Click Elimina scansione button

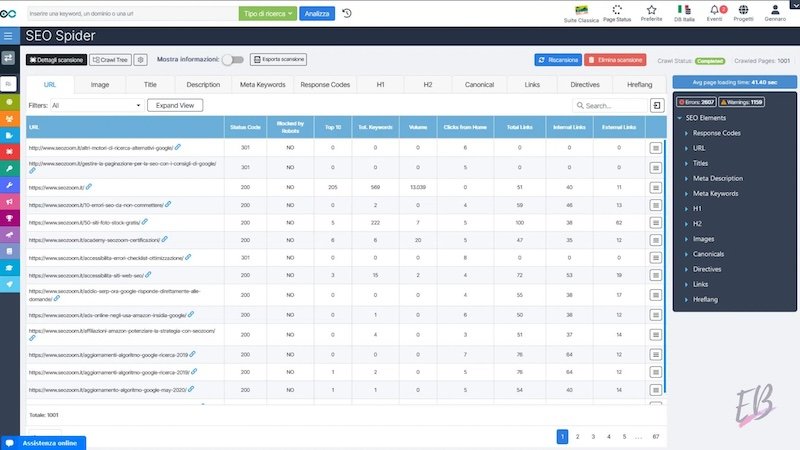coord(615,60)
